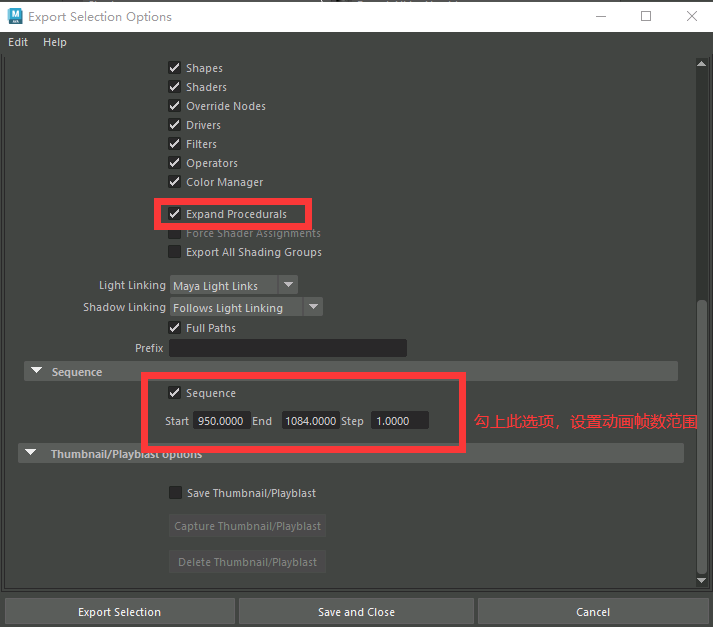
Task: Maximize the Export Selection Options window
Action: [646, 16]
